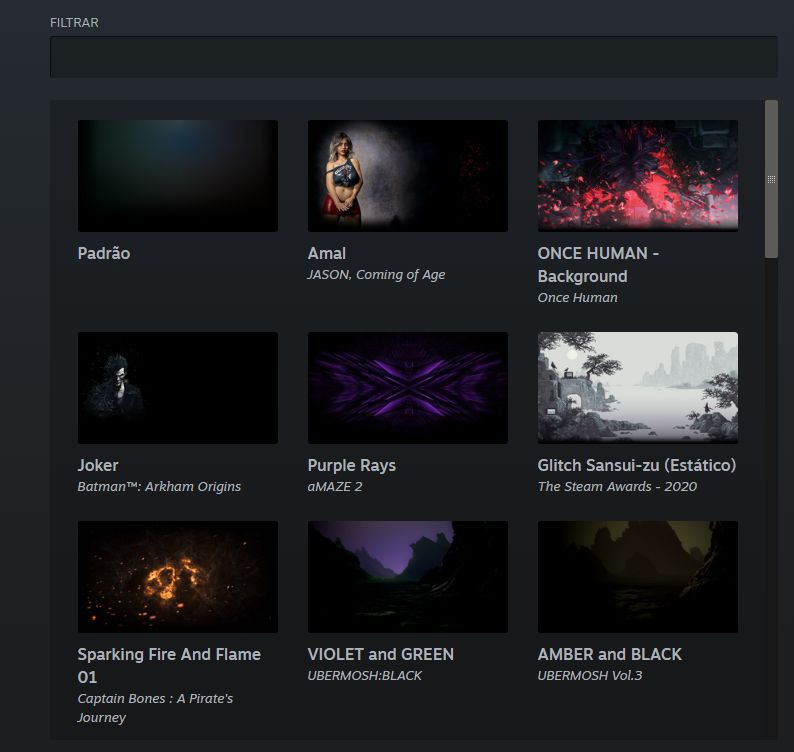Click The Steam Awards - 2020 subtitle

617,487
